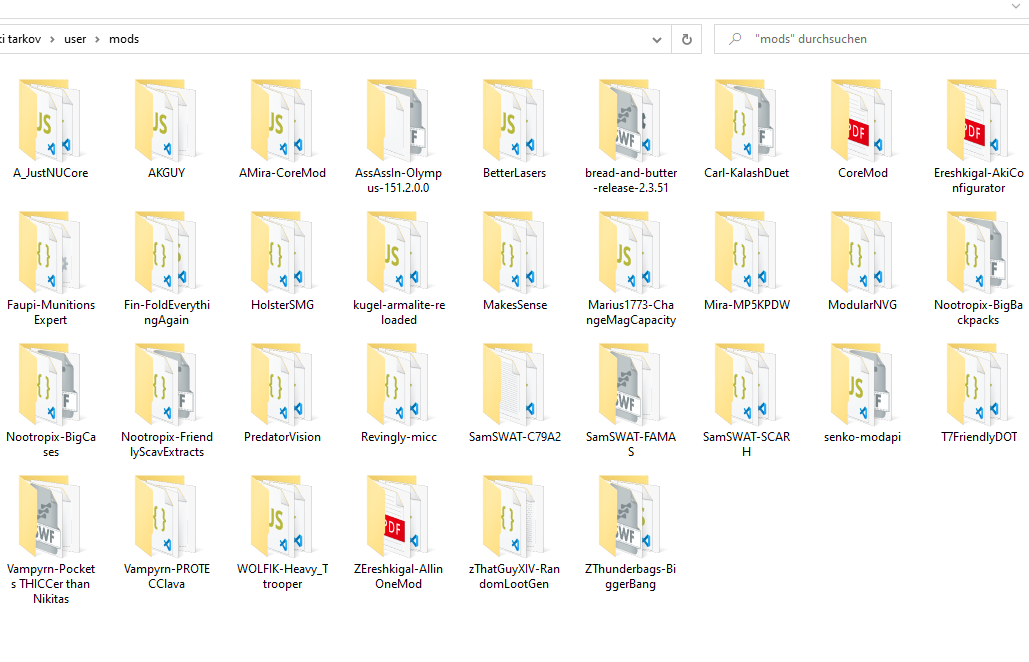Focus the "mods" durchsuchen search field
1029x662 pixels.
click(x=872, y=39)
